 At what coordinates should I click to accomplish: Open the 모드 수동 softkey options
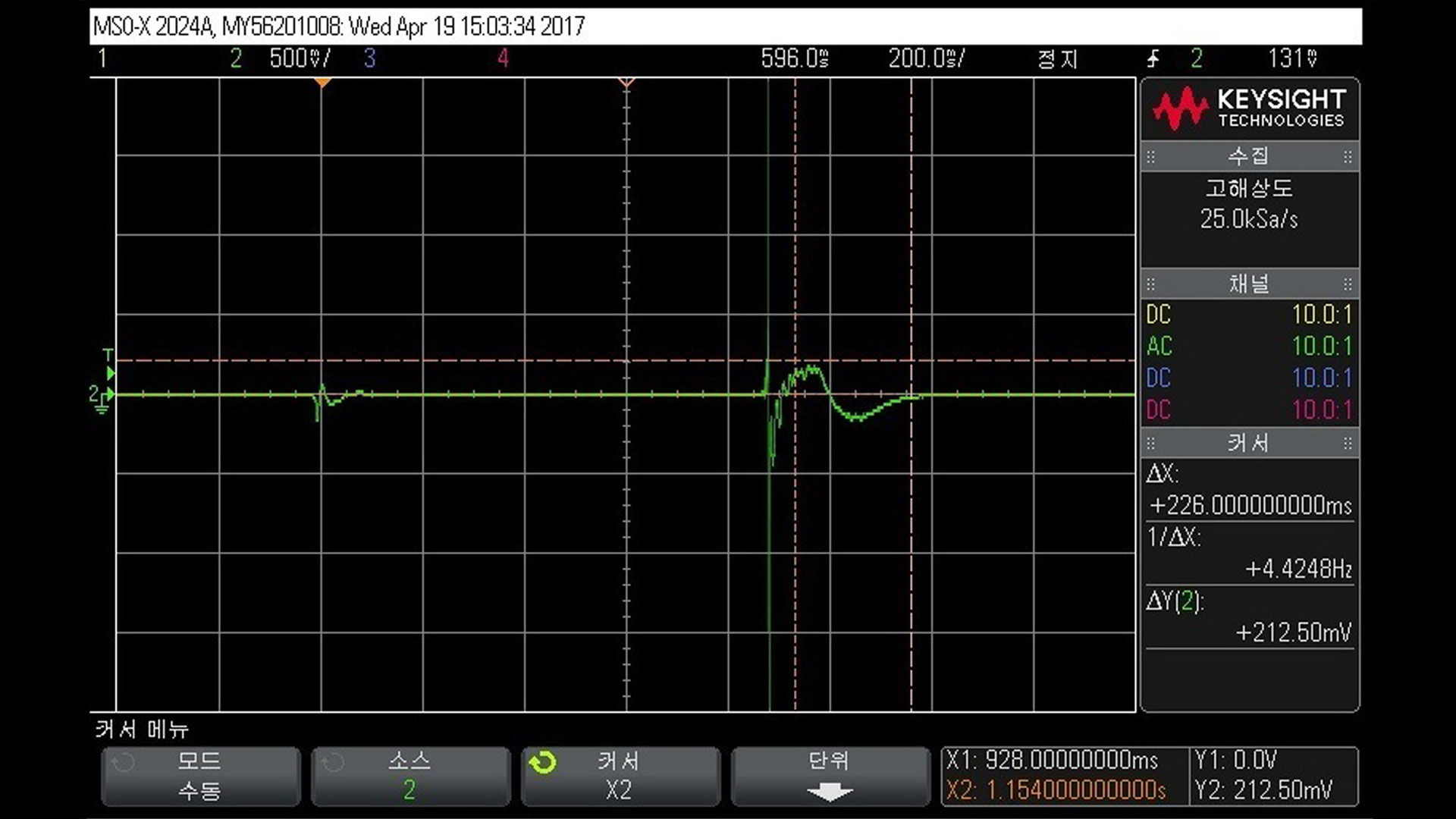point(200,777)
